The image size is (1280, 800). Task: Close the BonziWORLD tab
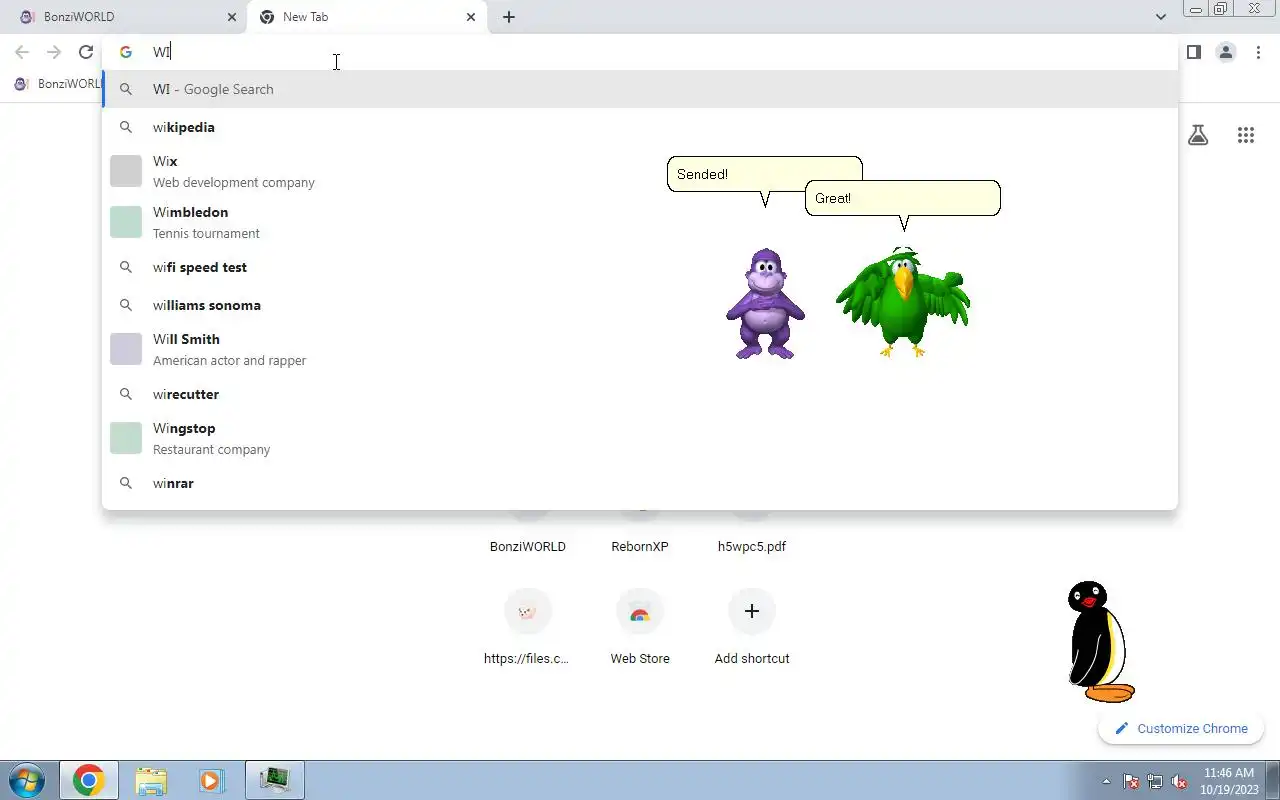(232, 17)
